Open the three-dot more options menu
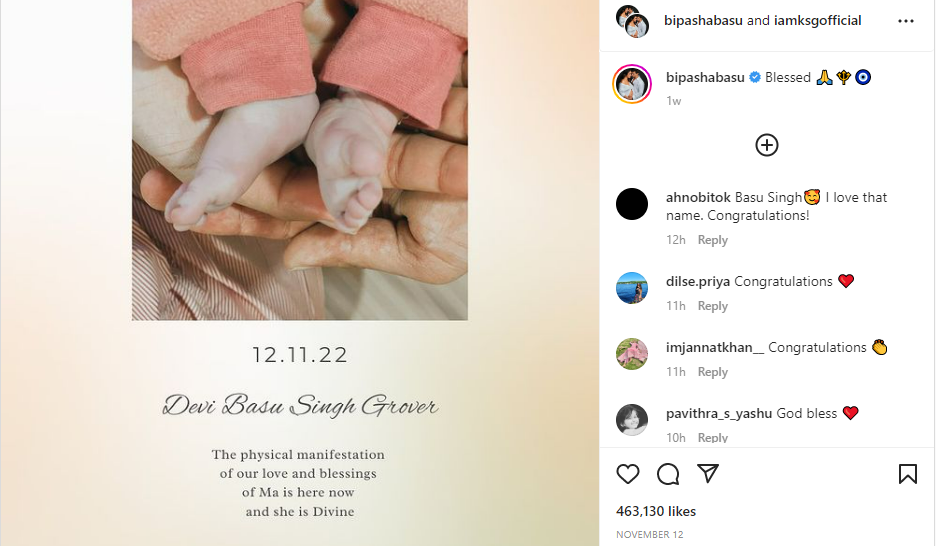Image resolution: width=936 pixels, height=546 pixels. click(906, 21)
